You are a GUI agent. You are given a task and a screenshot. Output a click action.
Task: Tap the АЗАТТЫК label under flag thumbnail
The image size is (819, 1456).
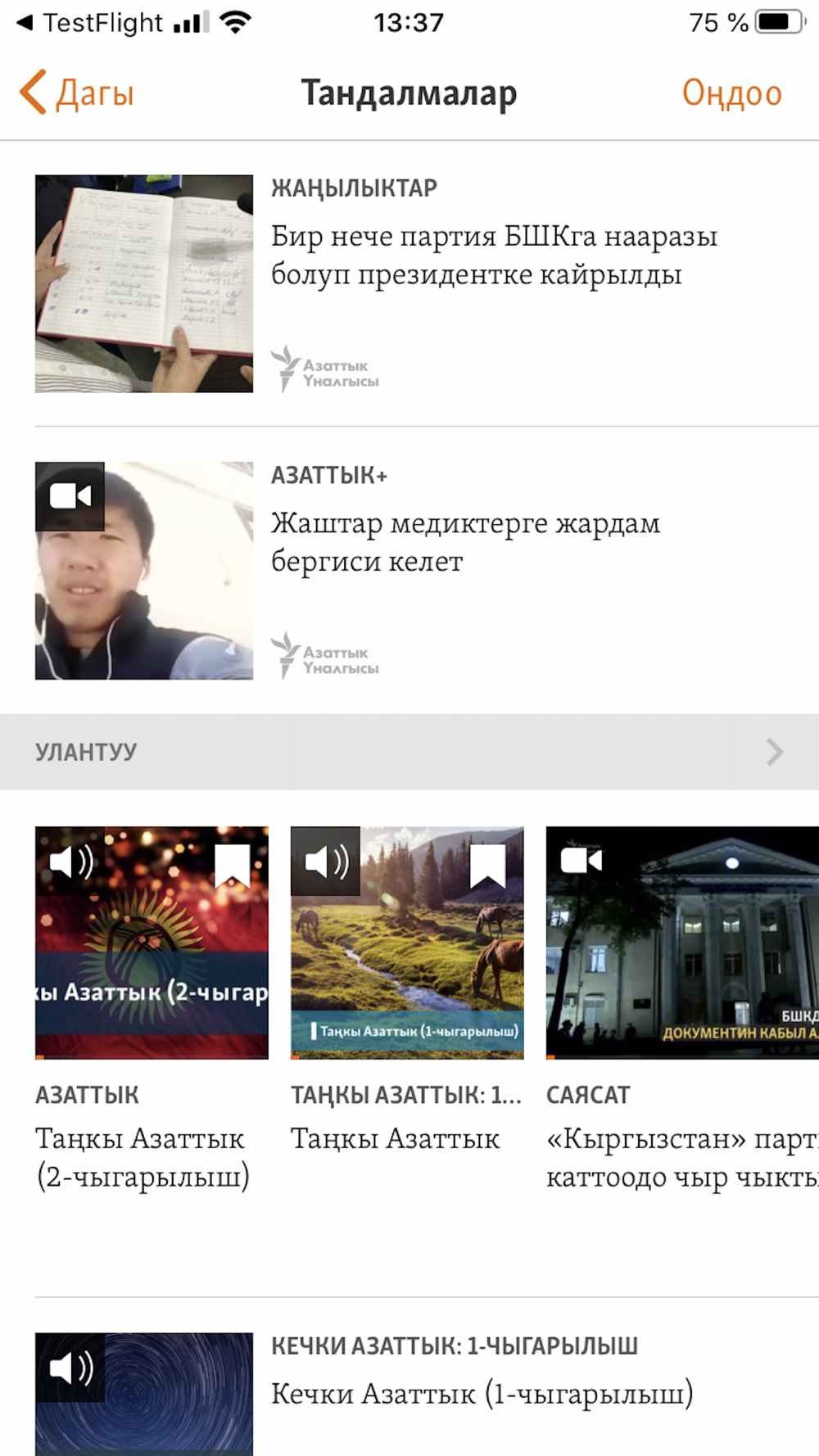pyautogui.click(x=87, y=1095)
